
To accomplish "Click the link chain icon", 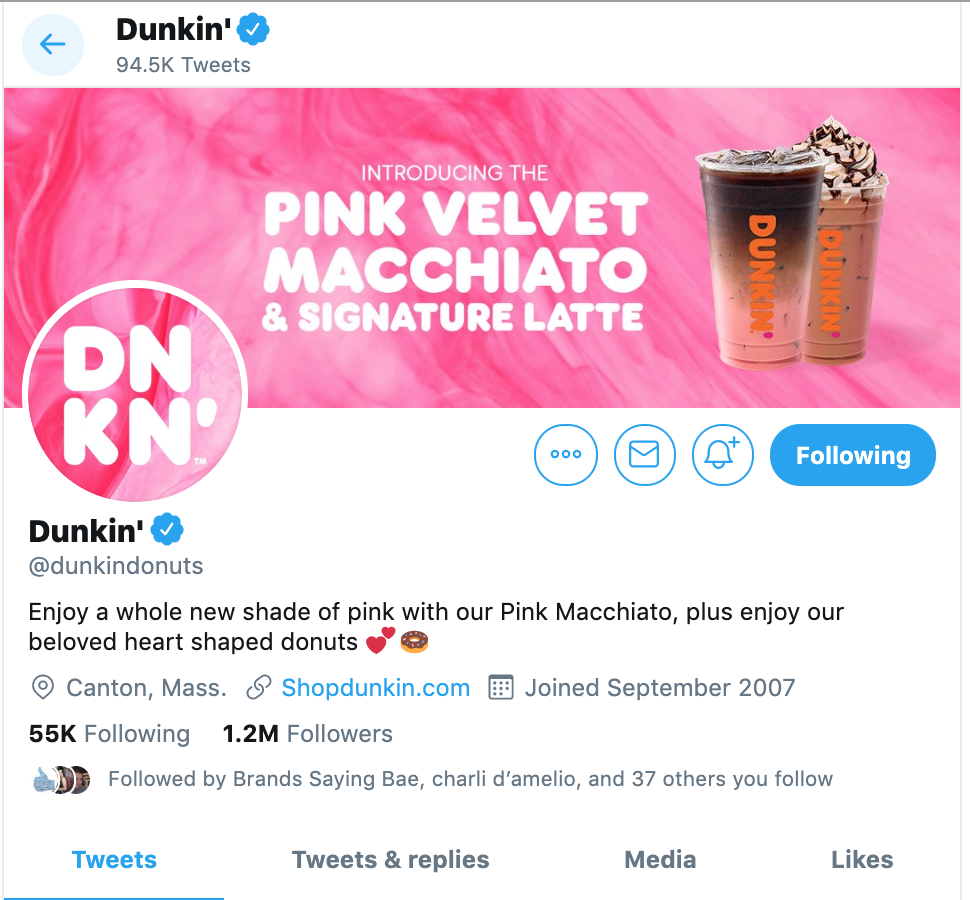I will [259, 688].
